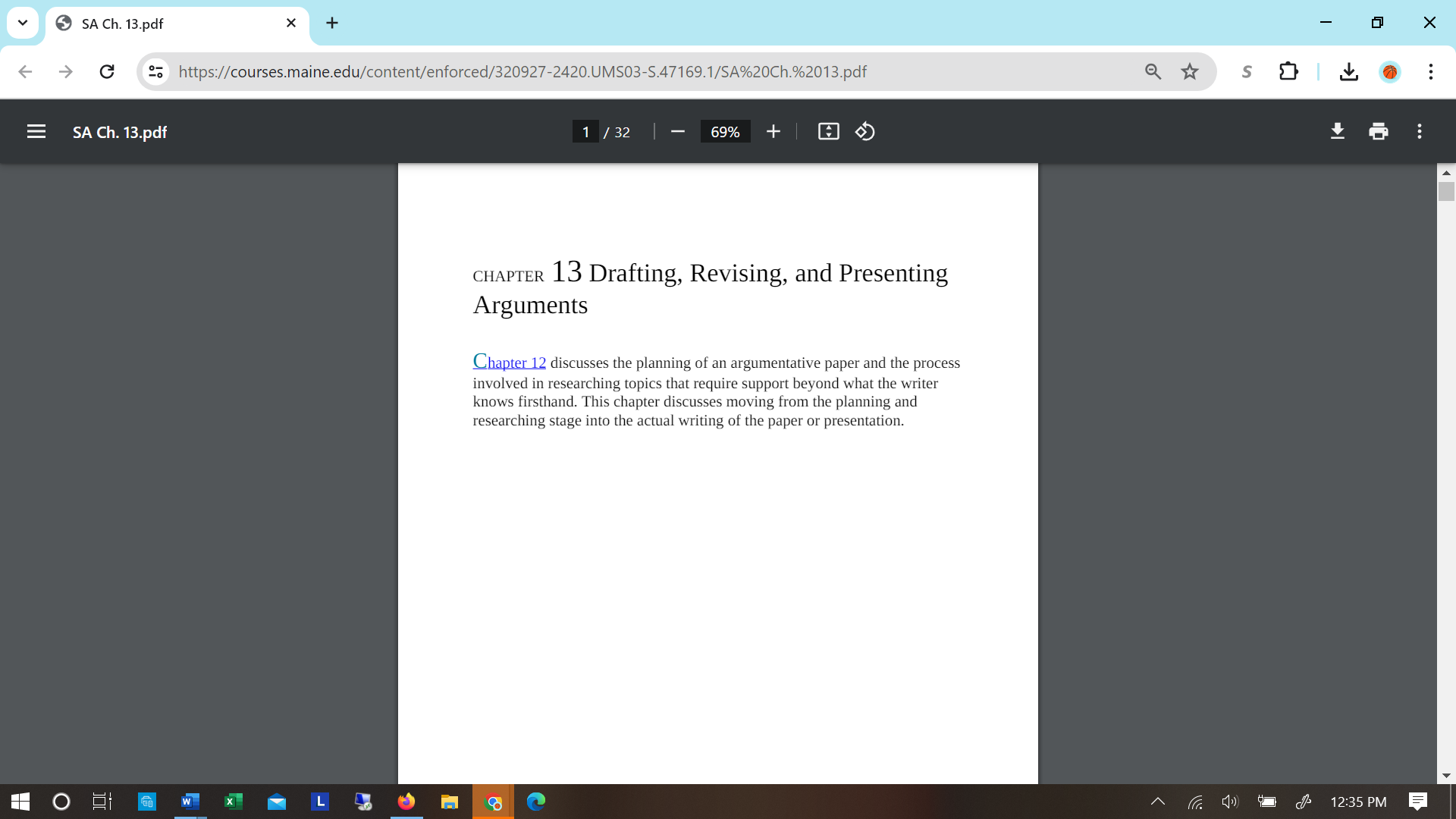Reload the current page
This screenshot has width=1456, height=819.
click(107, 71)
